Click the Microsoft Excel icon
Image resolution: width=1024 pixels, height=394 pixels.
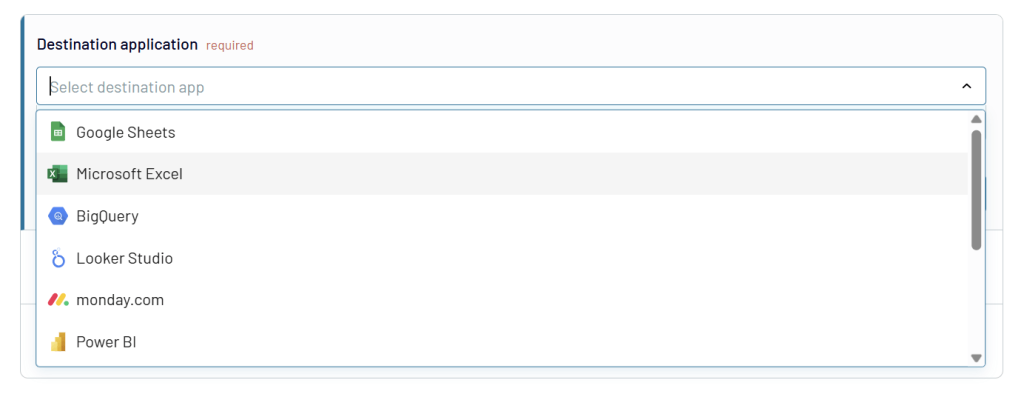[57, 174]
